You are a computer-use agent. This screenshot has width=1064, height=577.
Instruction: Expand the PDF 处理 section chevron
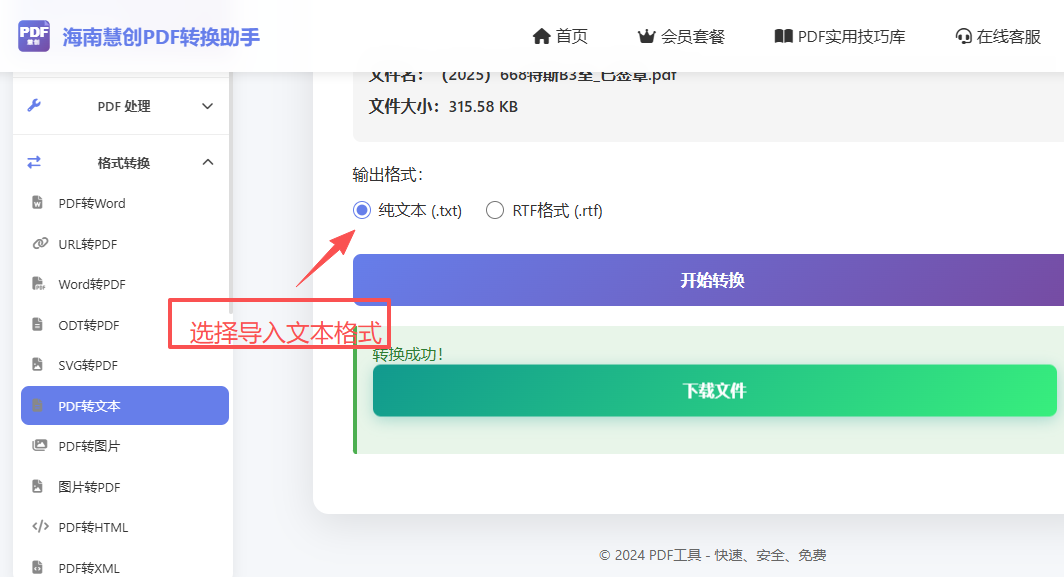tap(208, 106)
